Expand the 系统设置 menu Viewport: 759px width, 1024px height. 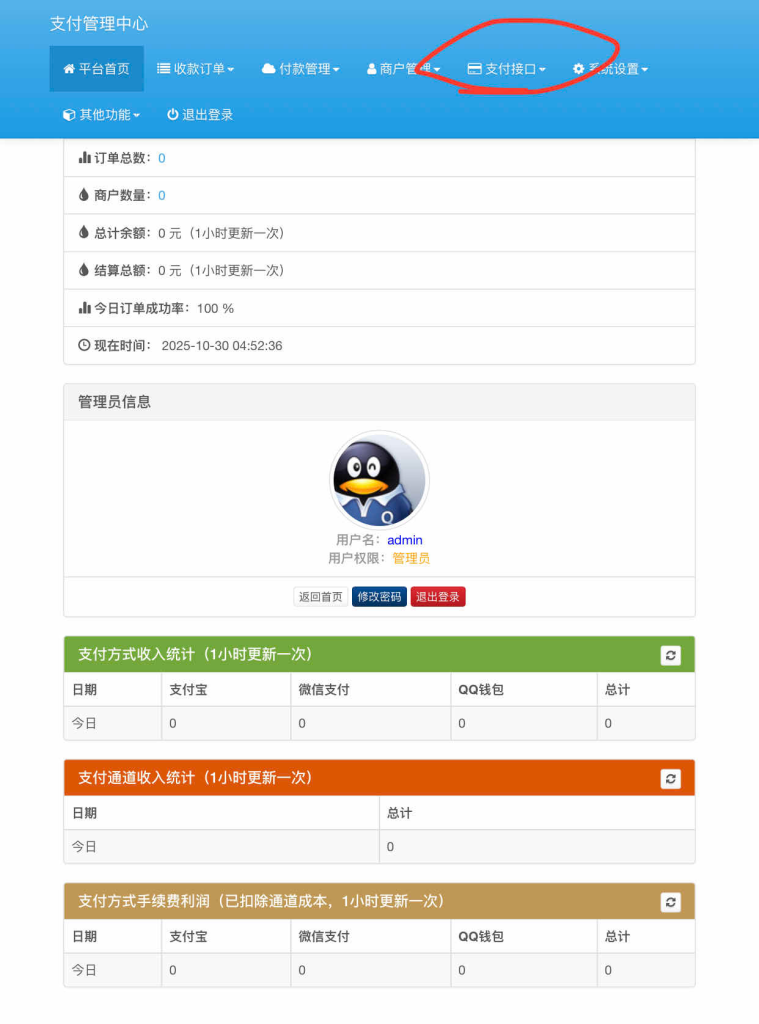pyautogui.click(x=610, y=69)
